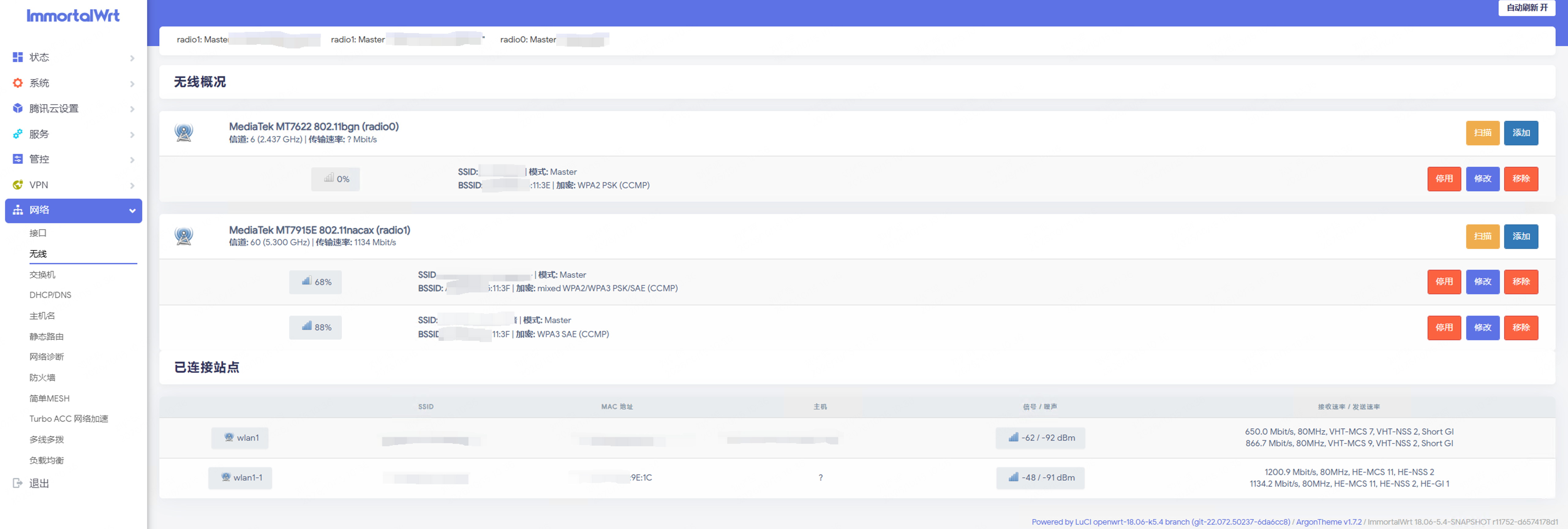Open the 负载均衡 submenu item
This screenshot has width=1568, height=529.
46,460
